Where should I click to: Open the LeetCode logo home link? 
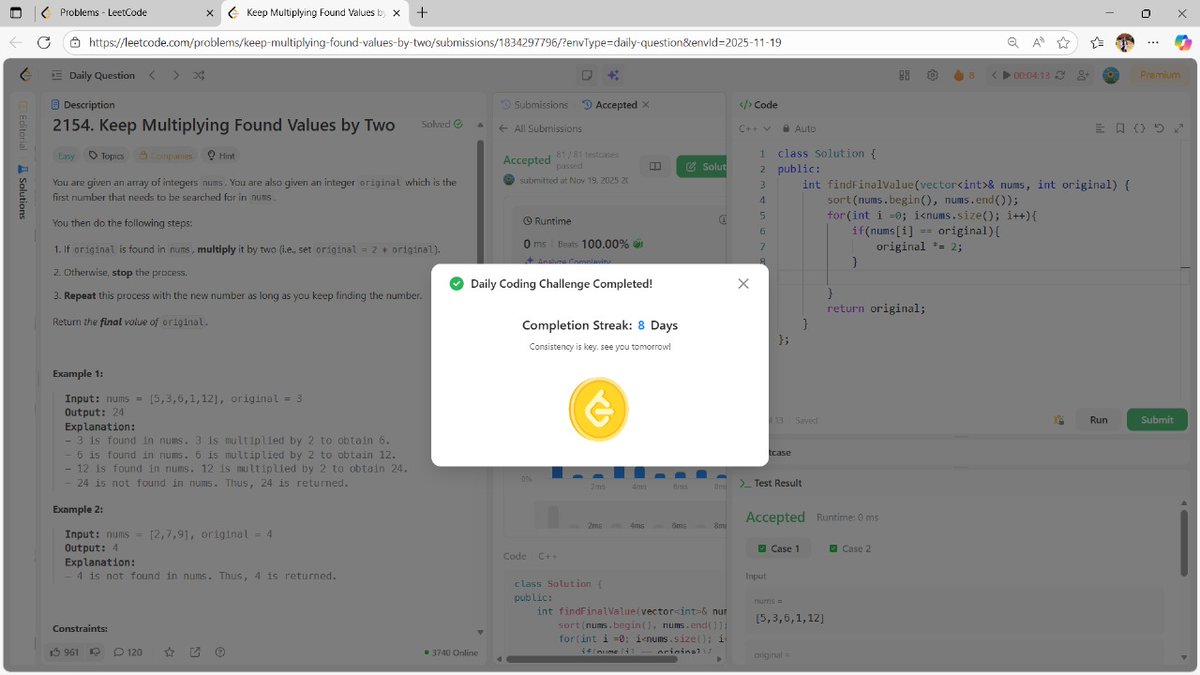(x=25, y=75)
